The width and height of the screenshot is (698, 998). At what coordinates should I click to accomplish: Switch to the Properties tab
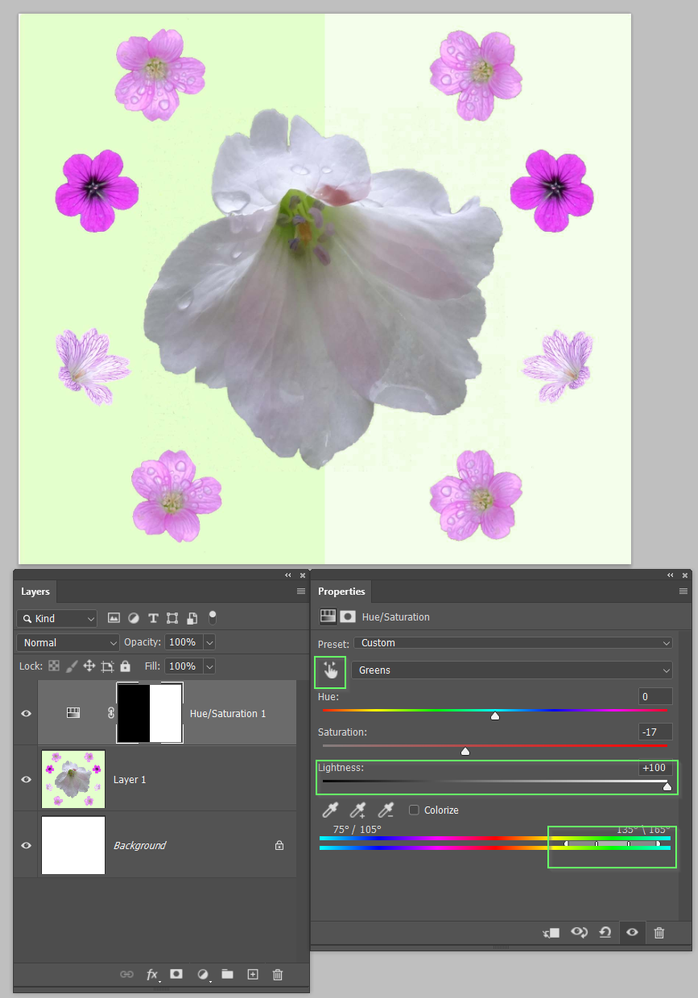tap(342, 591)
